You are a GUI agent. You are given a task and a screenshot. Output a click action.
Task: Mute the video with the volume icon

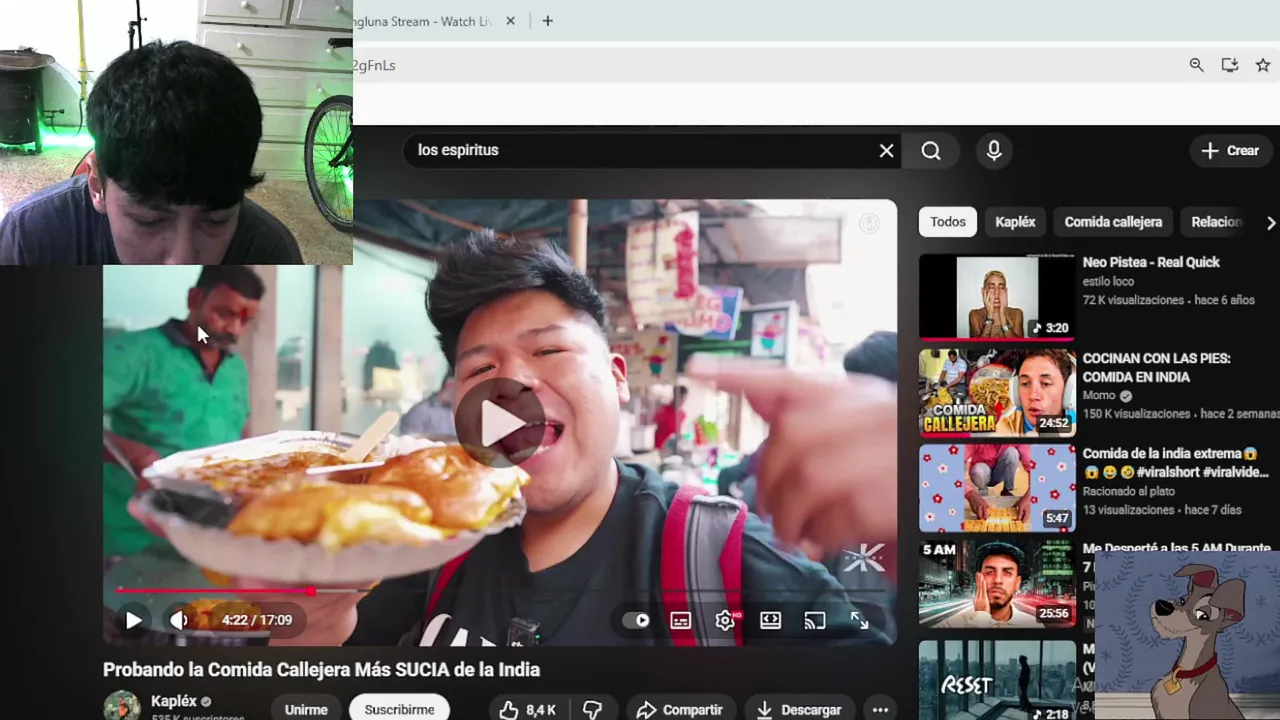coord(179,620)
